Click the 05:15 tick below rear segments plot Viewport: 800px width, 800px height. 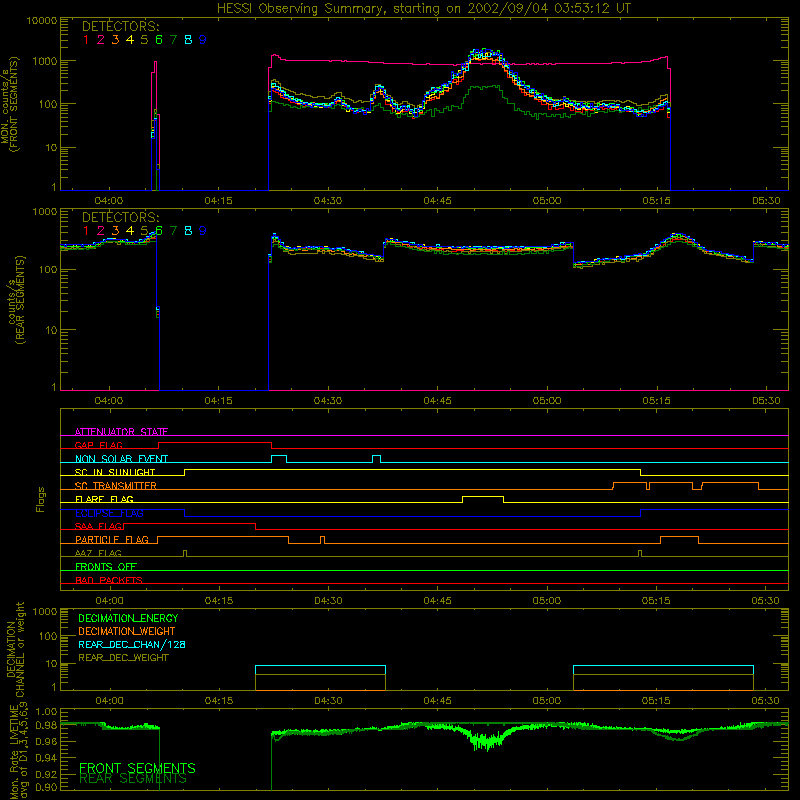656,401
